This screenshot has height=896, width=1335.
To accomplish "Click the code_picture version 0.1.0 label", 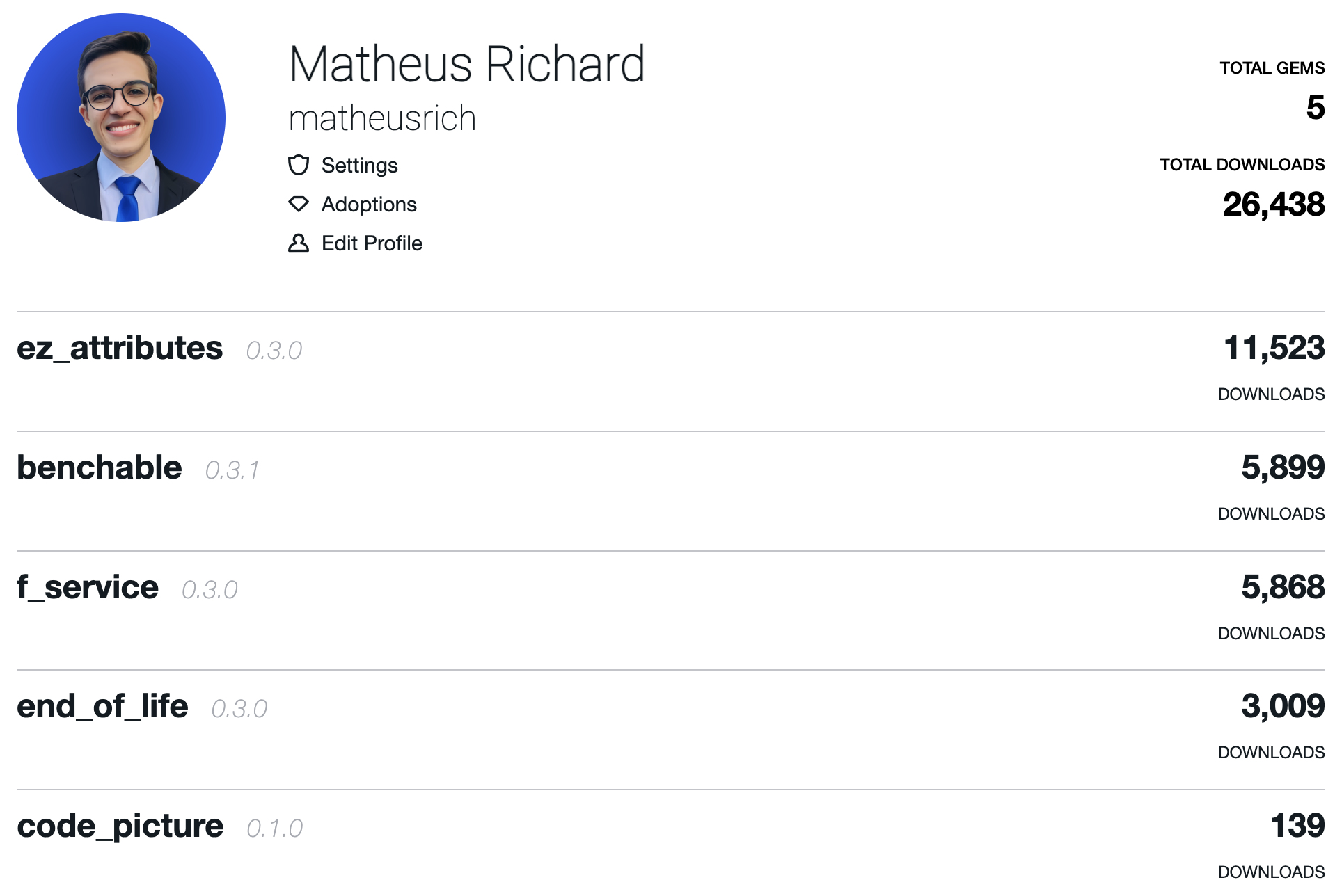I will [275, 829].
